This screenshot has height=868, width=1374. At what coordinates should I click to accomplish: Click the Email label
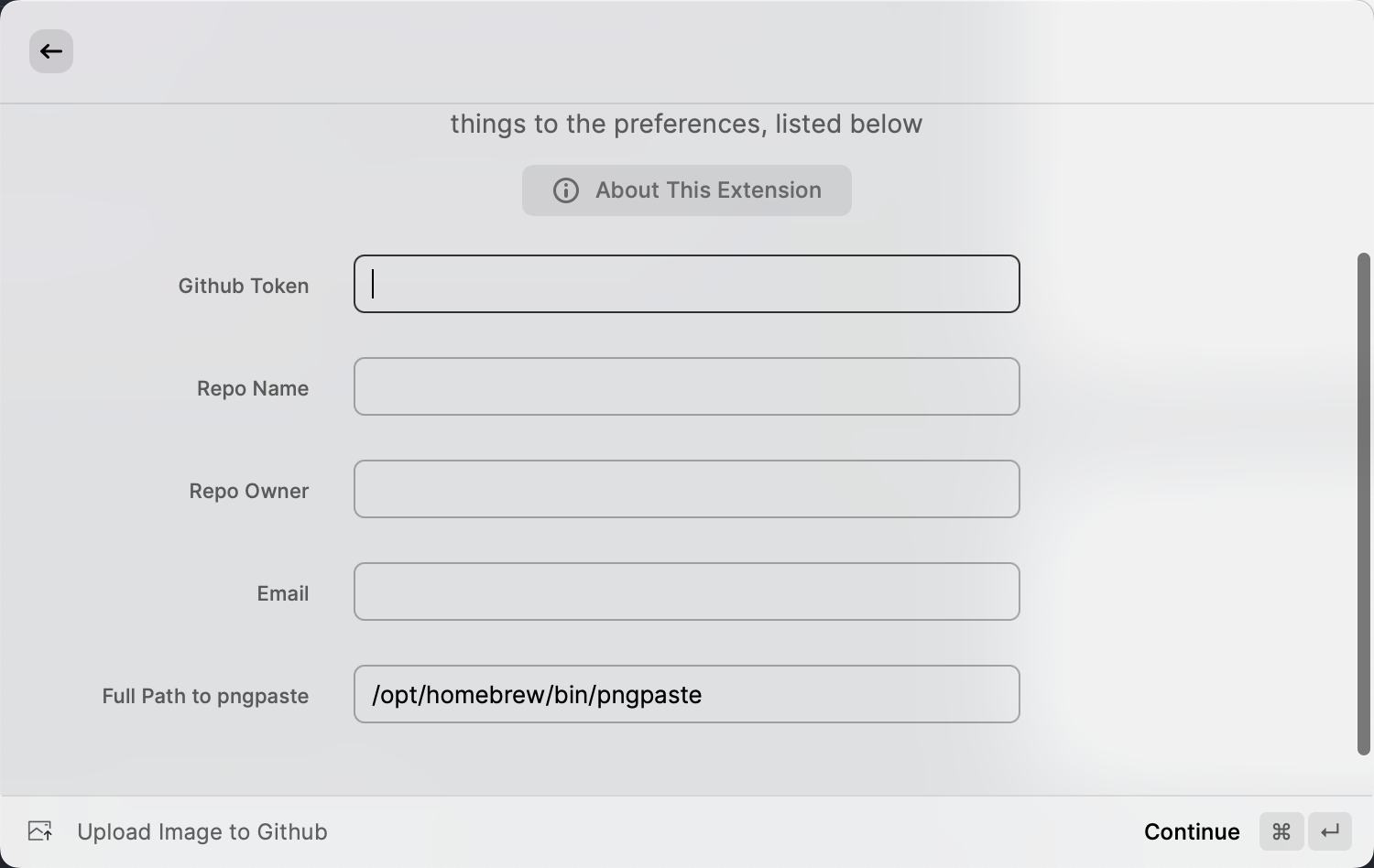283,593
